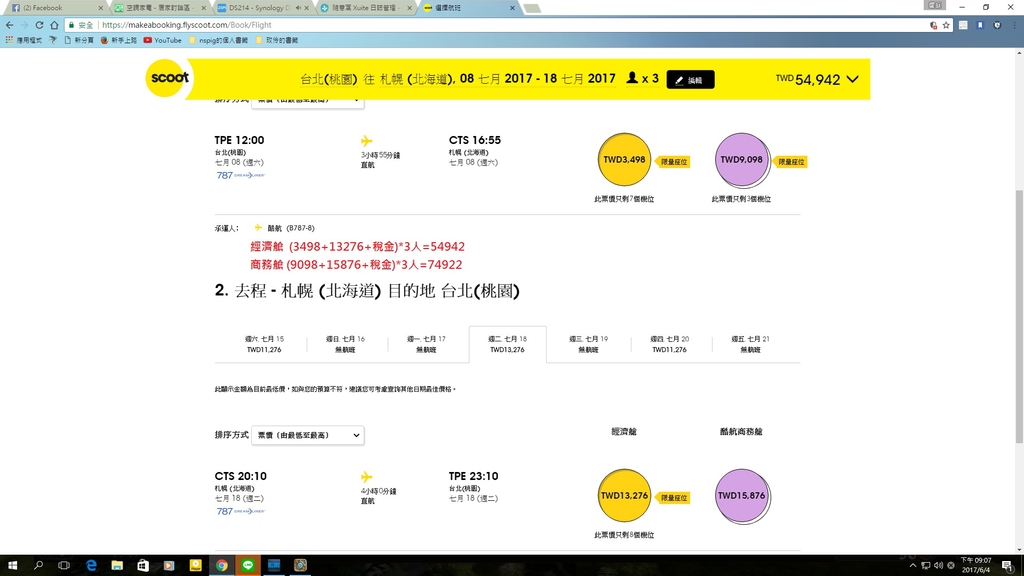The width and height of the screenshot is (1024, 576).
Task: Open the YouTube bookmark
Action: [x=162, y=41]
